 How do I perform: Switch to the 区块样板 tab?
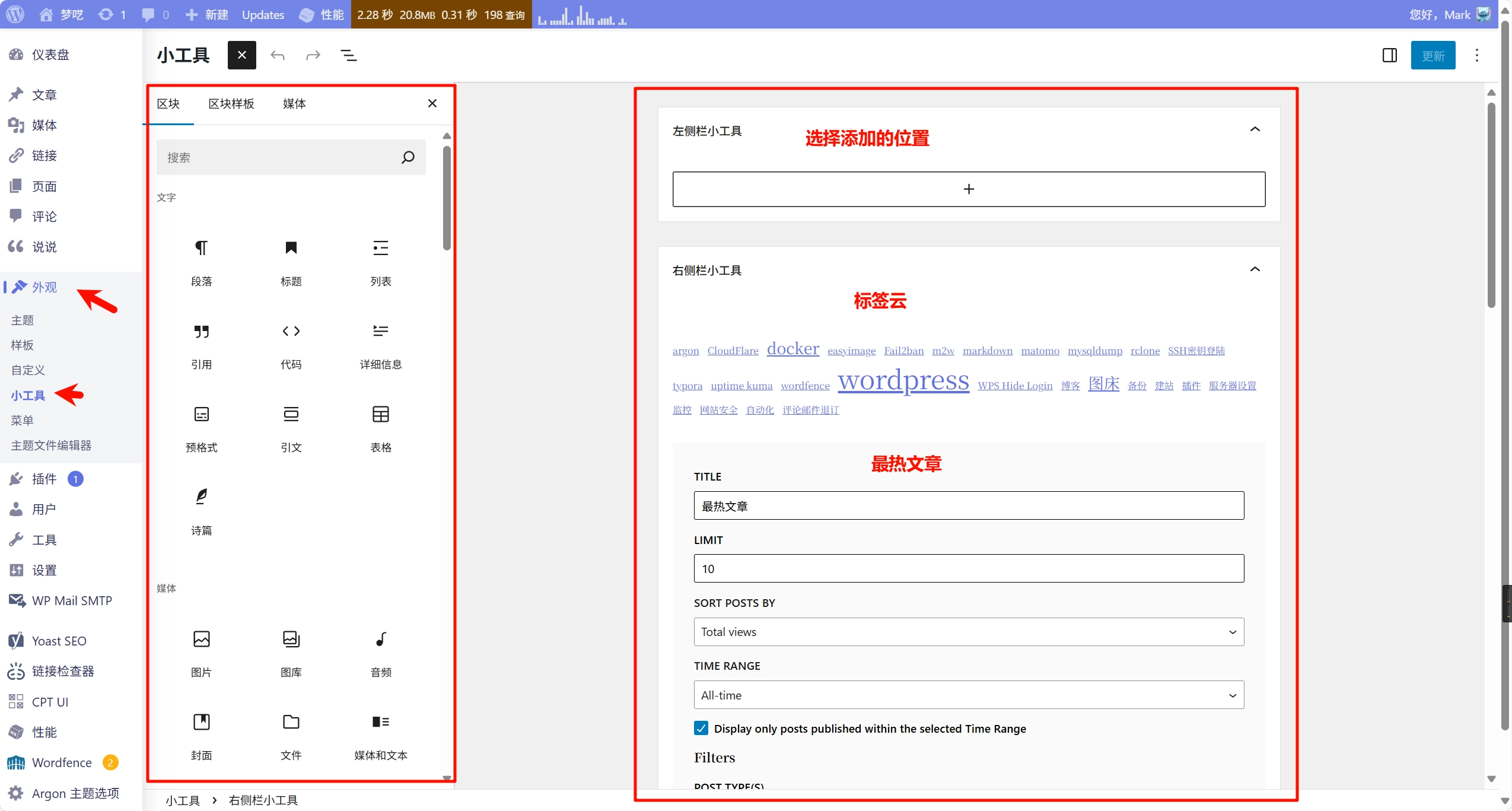click(231, 104)
